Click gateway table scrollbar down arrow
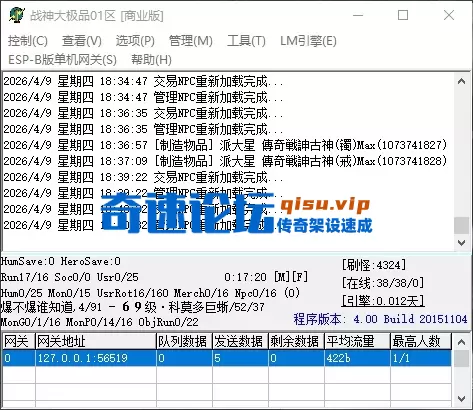The image size is (473, 410). click(462, 398)
